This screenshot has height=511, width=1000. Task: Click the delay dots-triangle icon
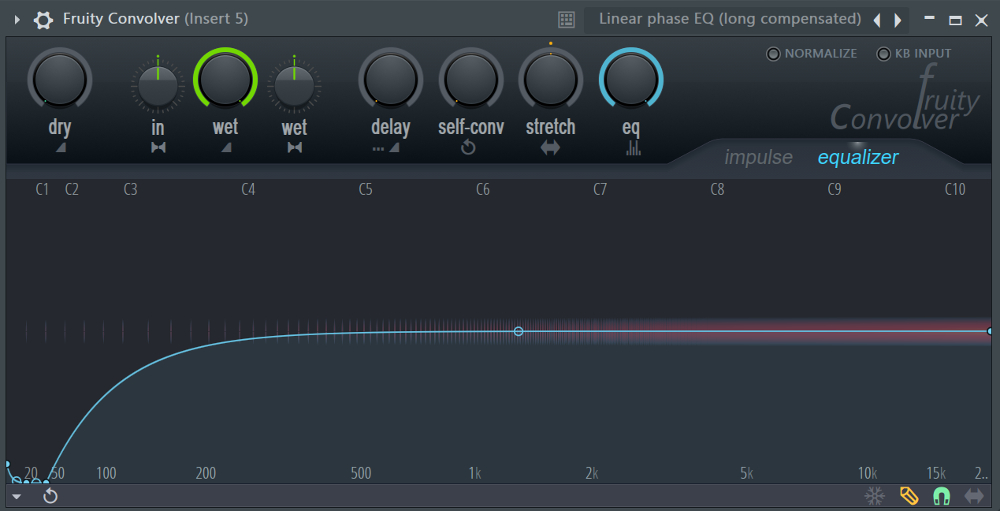pos(386,148)
